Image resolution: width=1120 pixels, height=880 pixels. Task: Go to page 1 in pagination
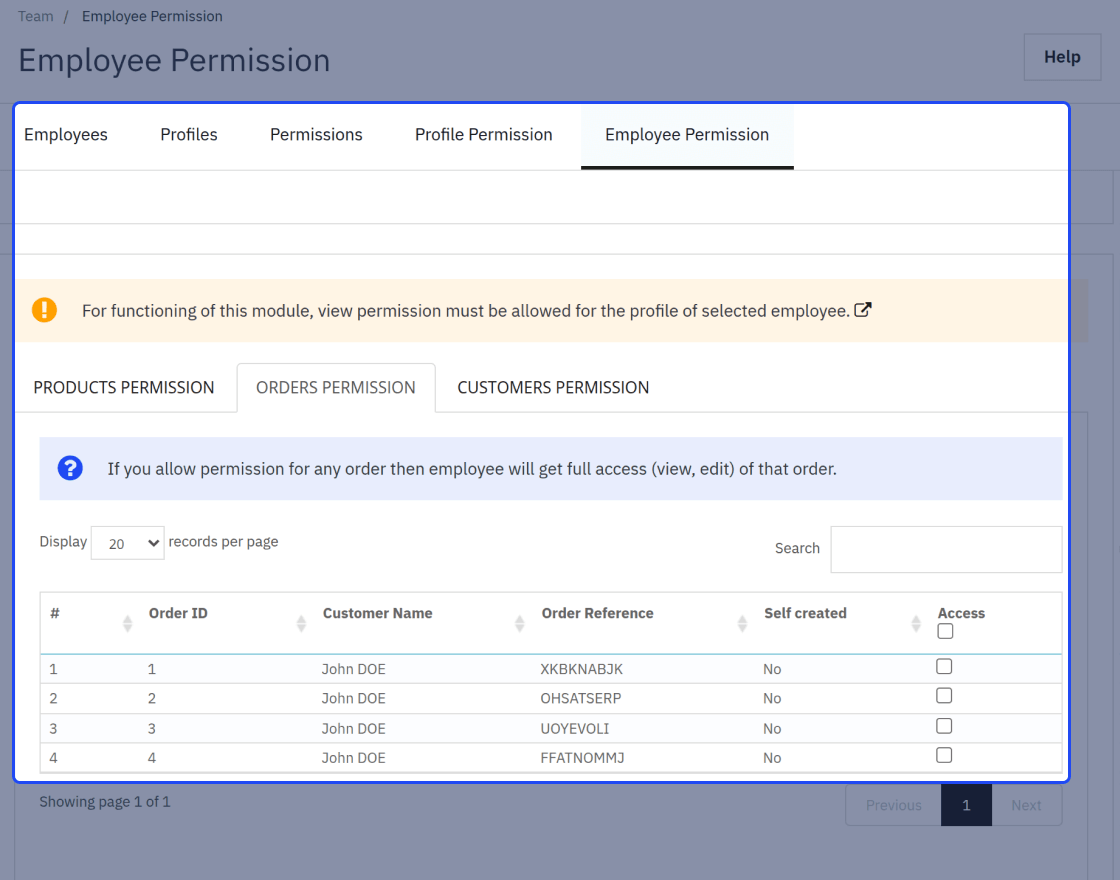pyautogui.click(x=966, y=805)
